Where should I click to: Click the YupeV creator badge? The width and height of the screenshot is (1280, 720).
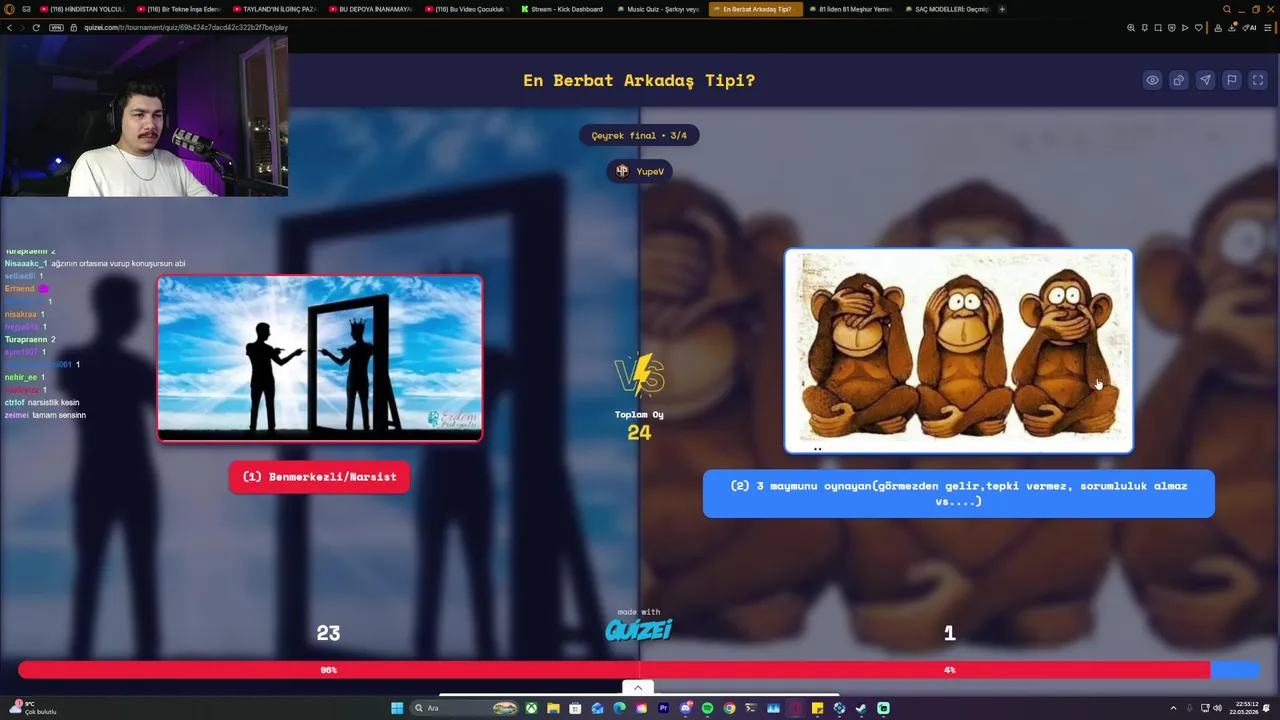pyautogui.click(x=639, y=171)
